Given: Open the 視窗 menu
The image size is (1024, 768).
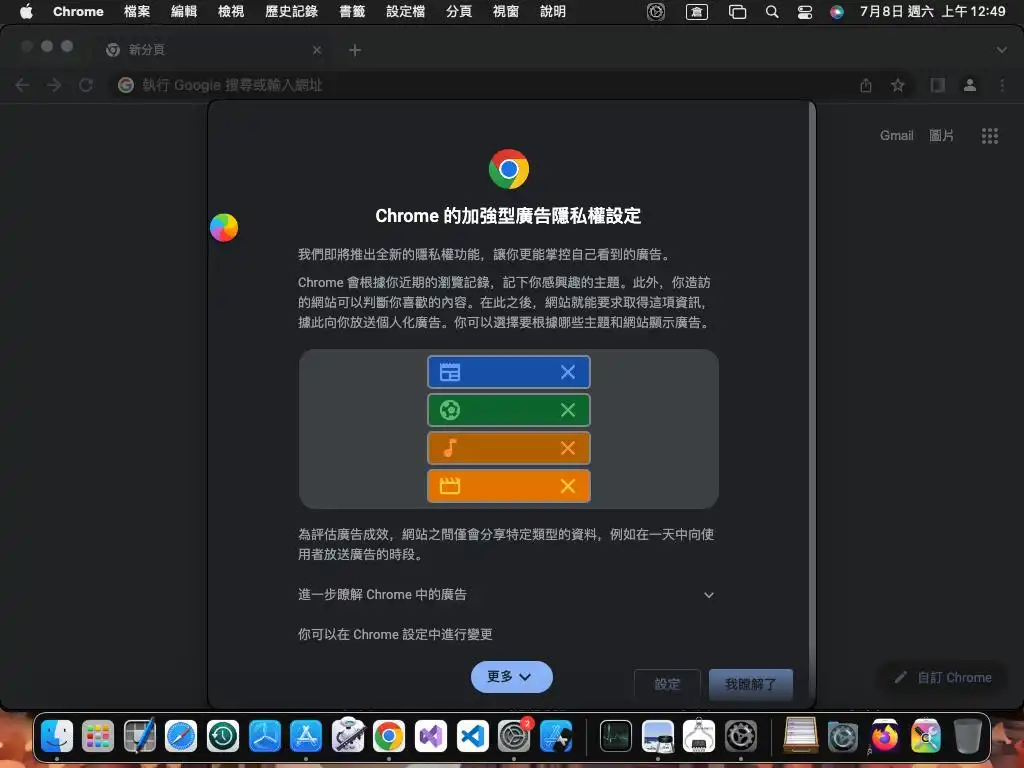Looking at the screenshot, I should click(x=506, y=12).
